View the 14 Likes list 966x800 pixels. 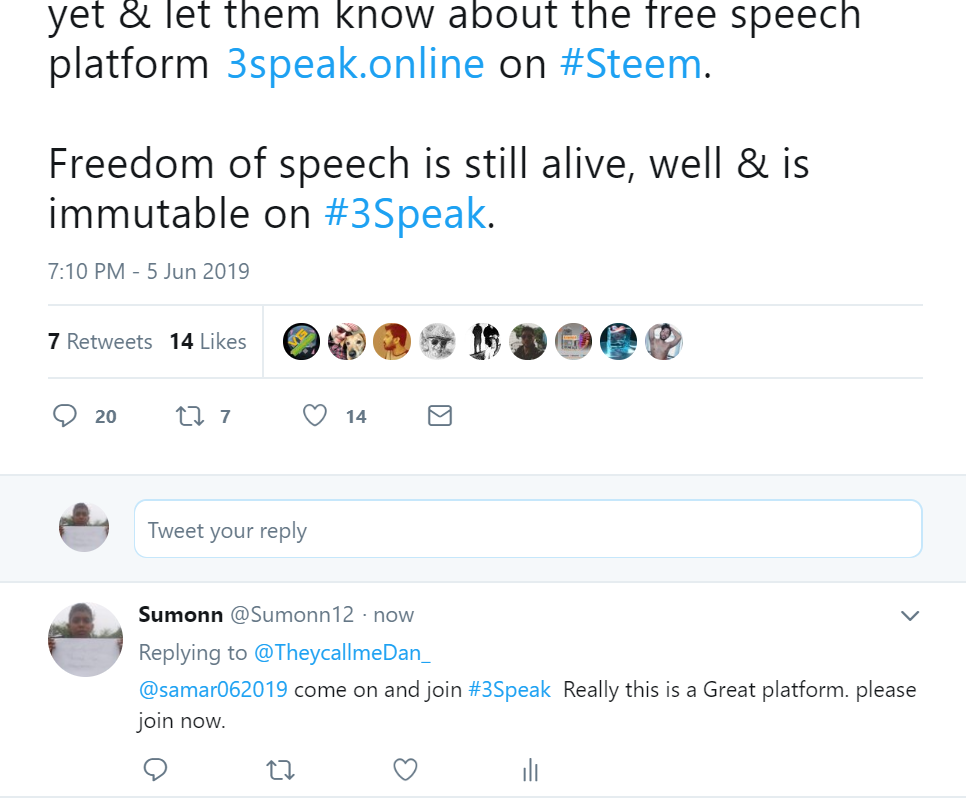click(x=208, y=341)
